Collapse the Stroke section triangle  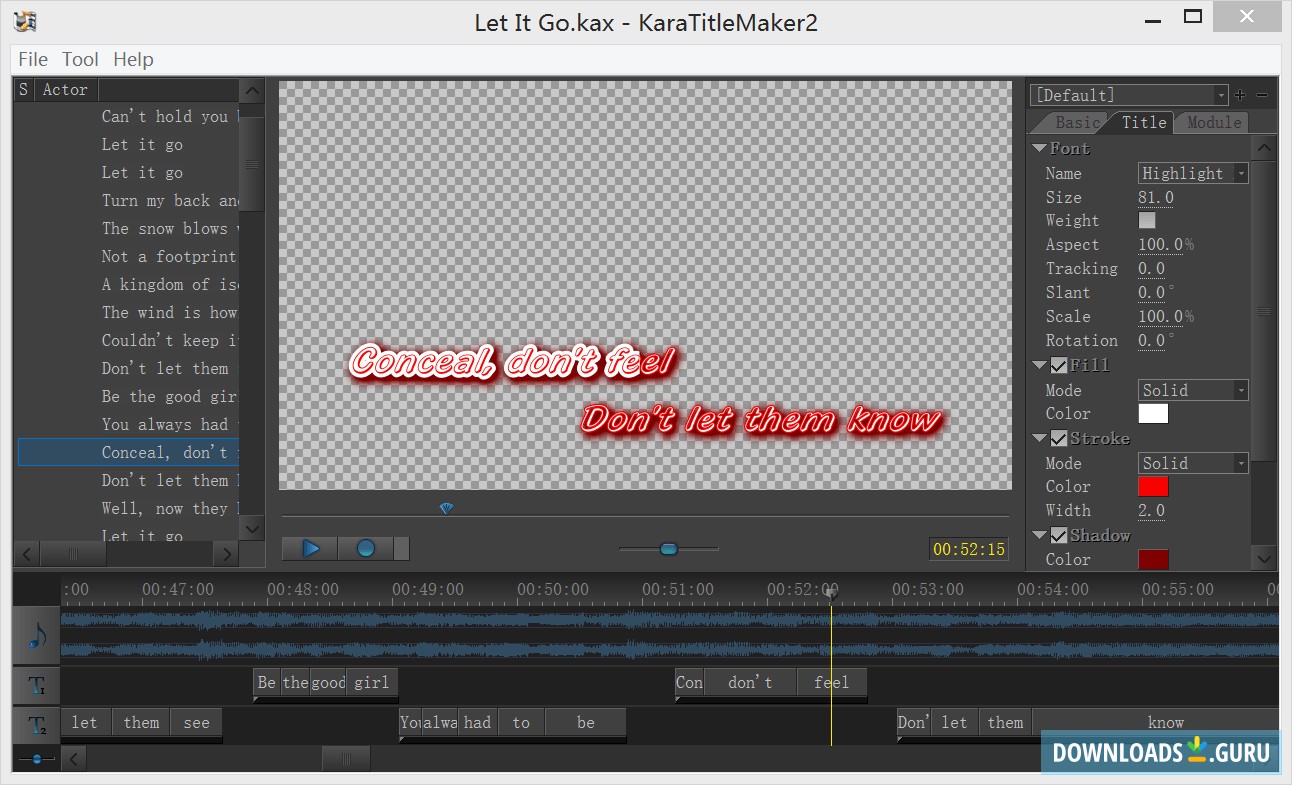(x=1040, y=439)
